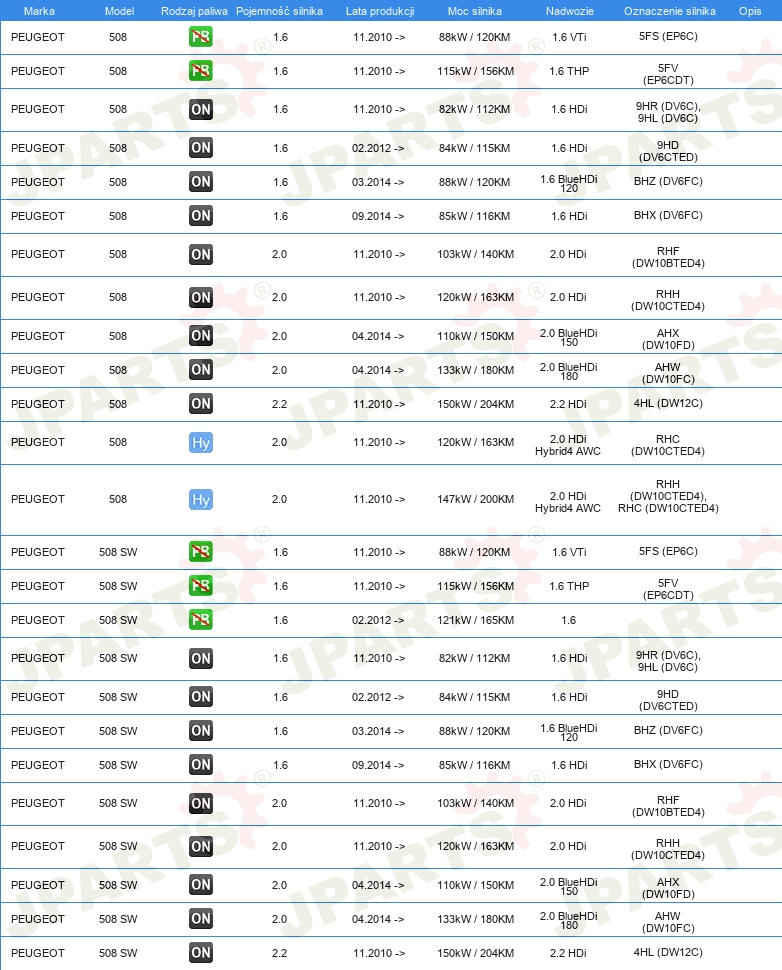This screenshot has height=970, width=782.
Task: Click diesel ON icon in 508 SW 150kW/204KM row
Action: 200,953
